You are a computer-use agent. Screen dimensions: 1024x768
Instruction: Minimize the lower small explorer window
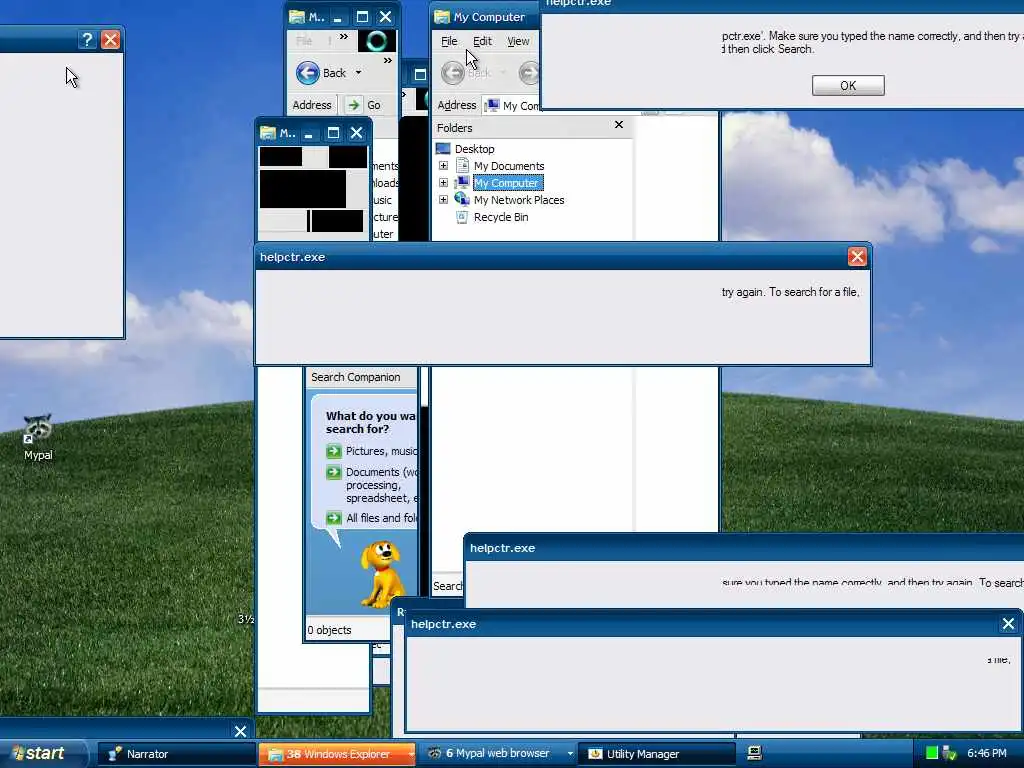pos(309,133)
